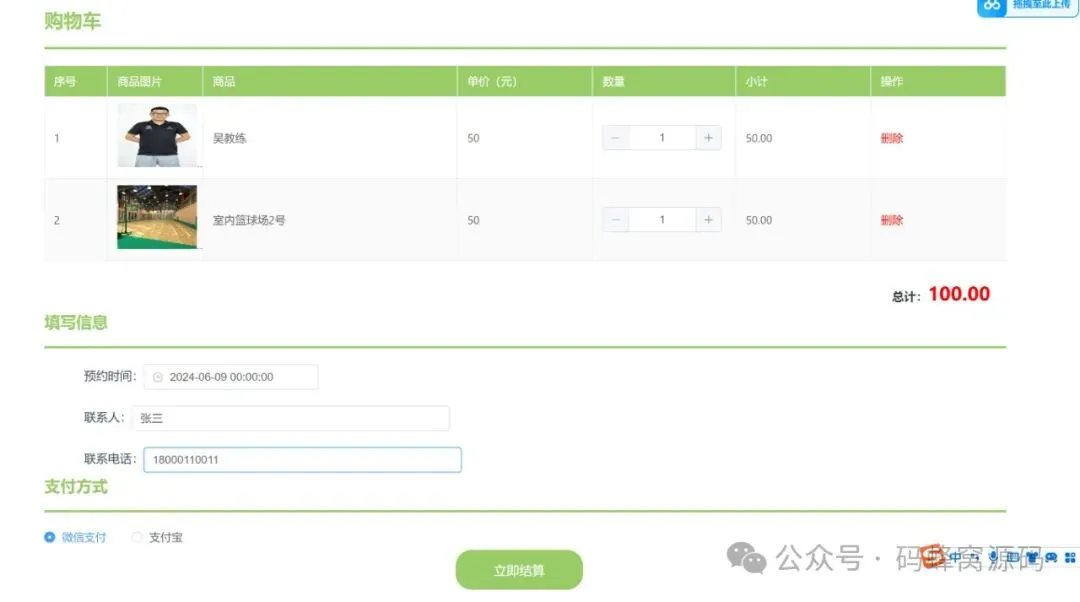
Task: Click the 联系人 name input field
Action: pyautogui.click(x=291, y=418)
